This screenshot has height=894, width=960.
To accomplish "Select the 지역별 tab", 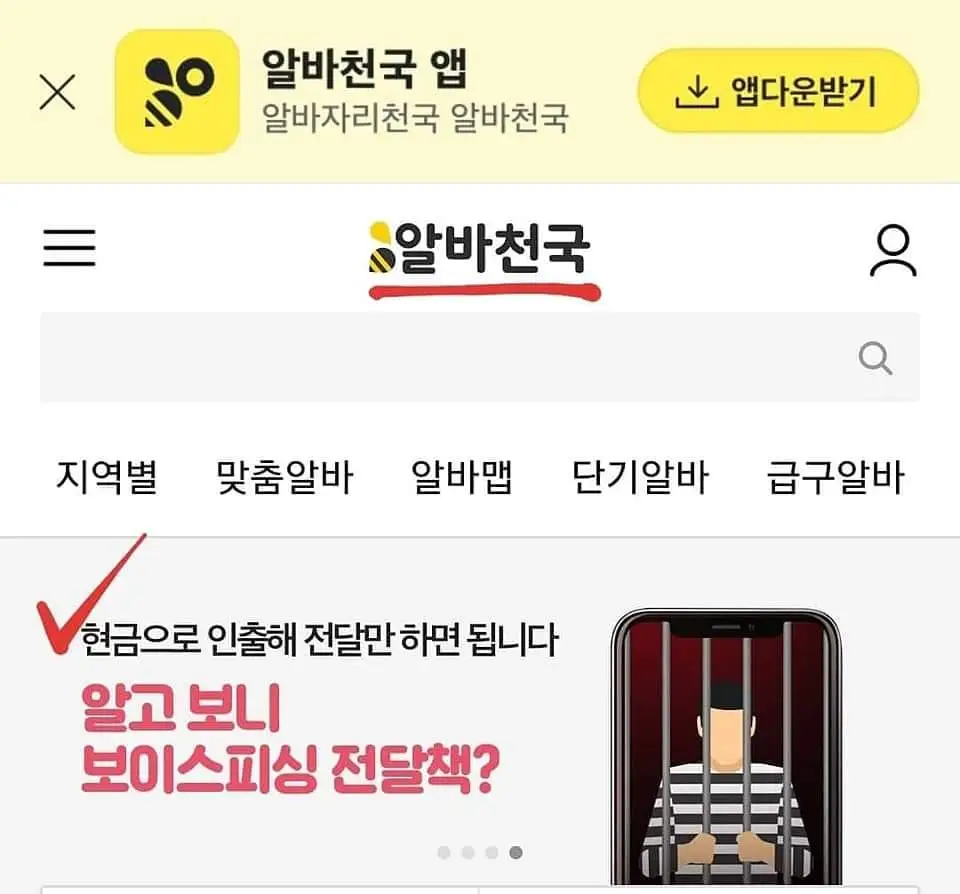I will (107, 476).
